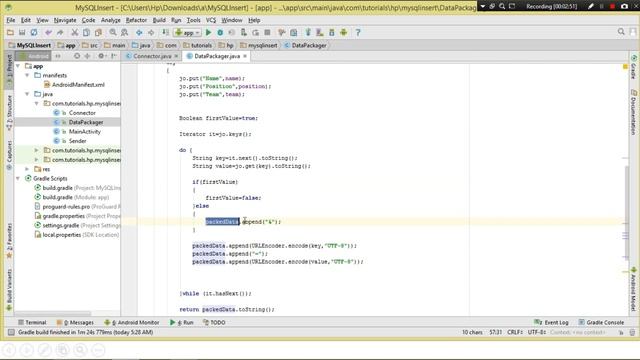Screen dimensions: 640x360
Task: Open the app run configuration dropdown
Action: 187,32
